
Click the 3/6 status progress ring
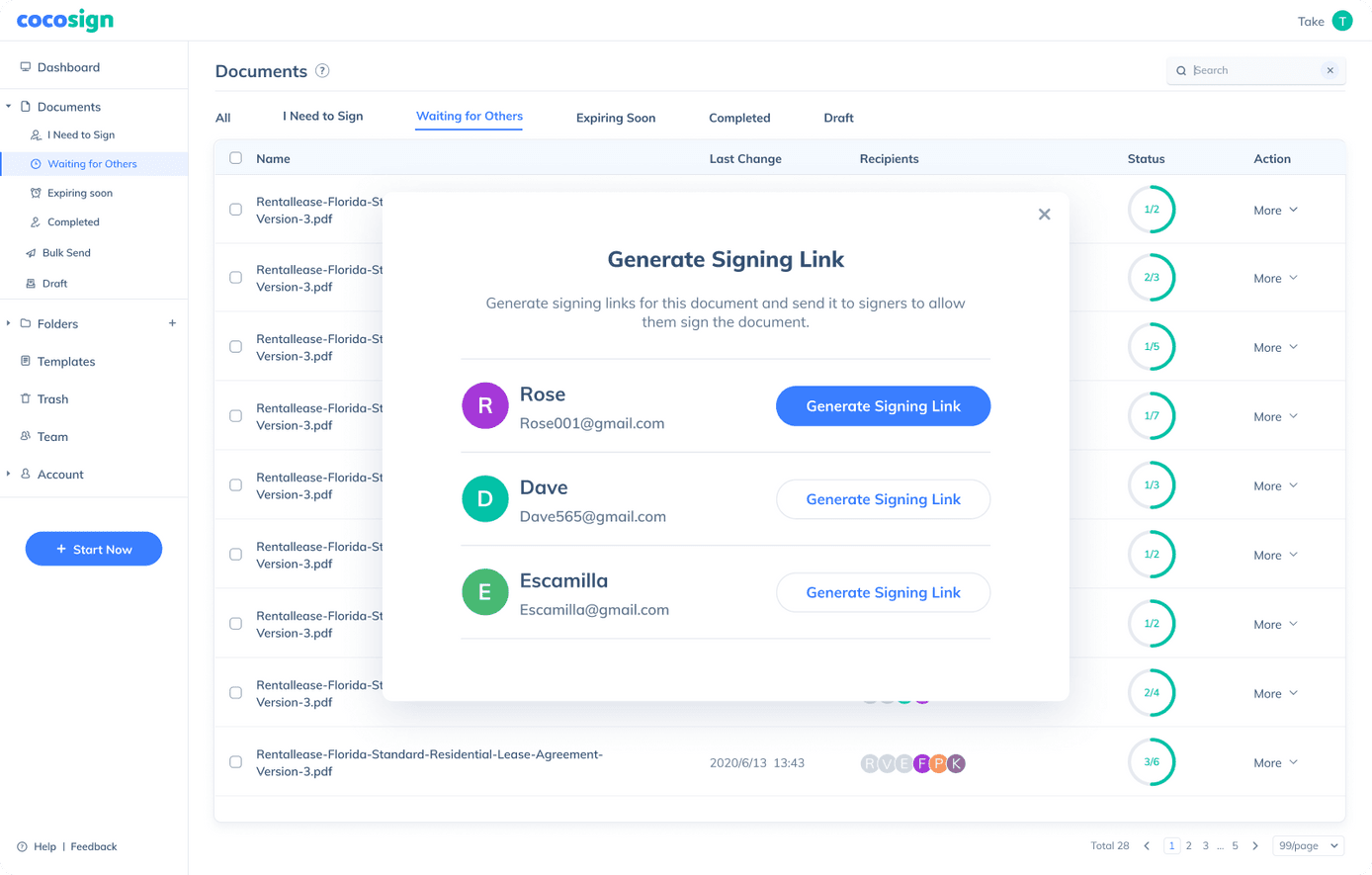tap(1152, 762)
